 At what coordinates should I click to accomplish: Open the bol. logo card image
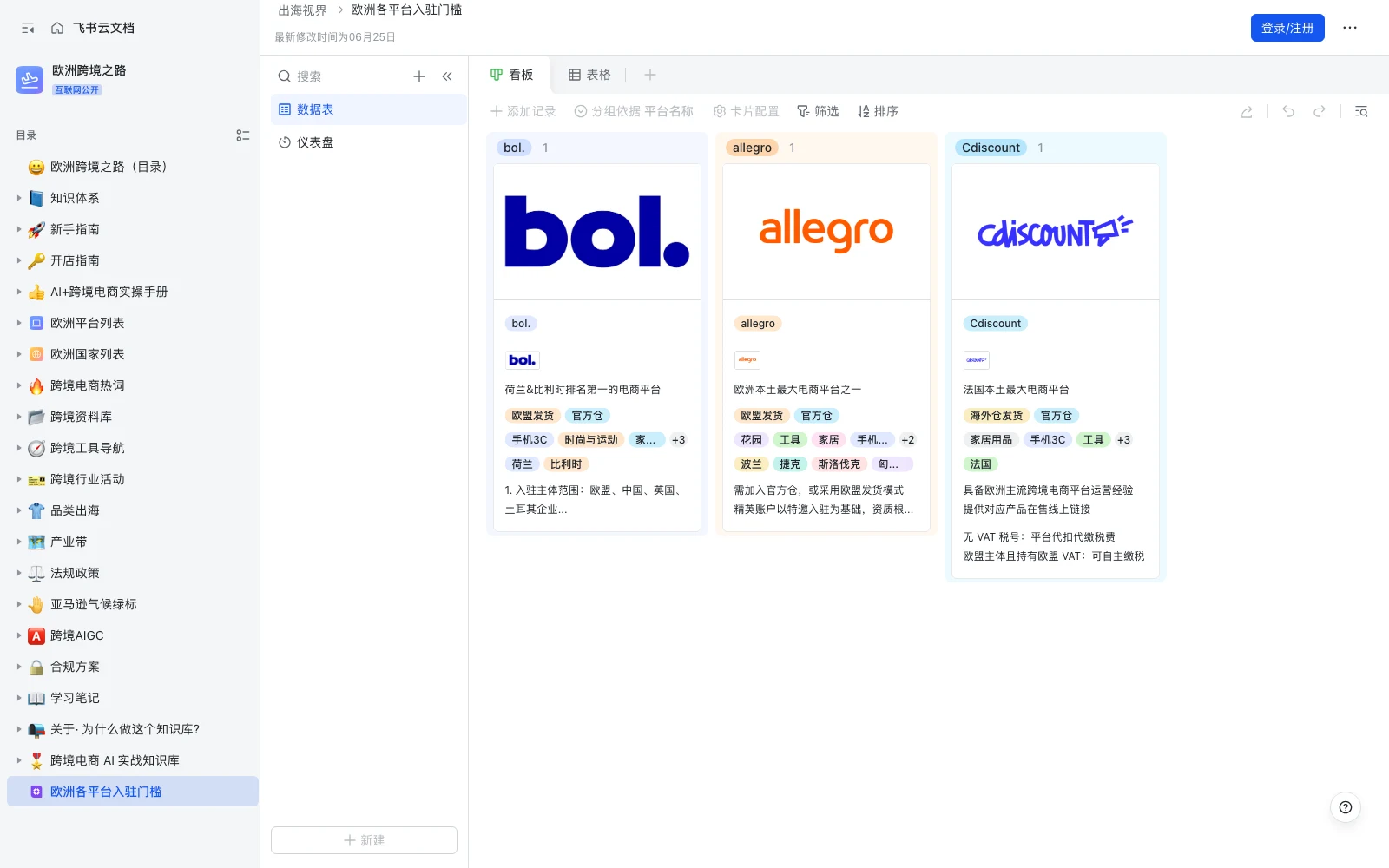point(597,232)
